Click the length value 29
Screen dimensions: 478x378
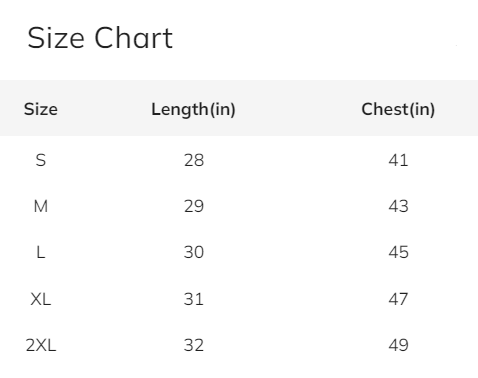click(194, 206)
